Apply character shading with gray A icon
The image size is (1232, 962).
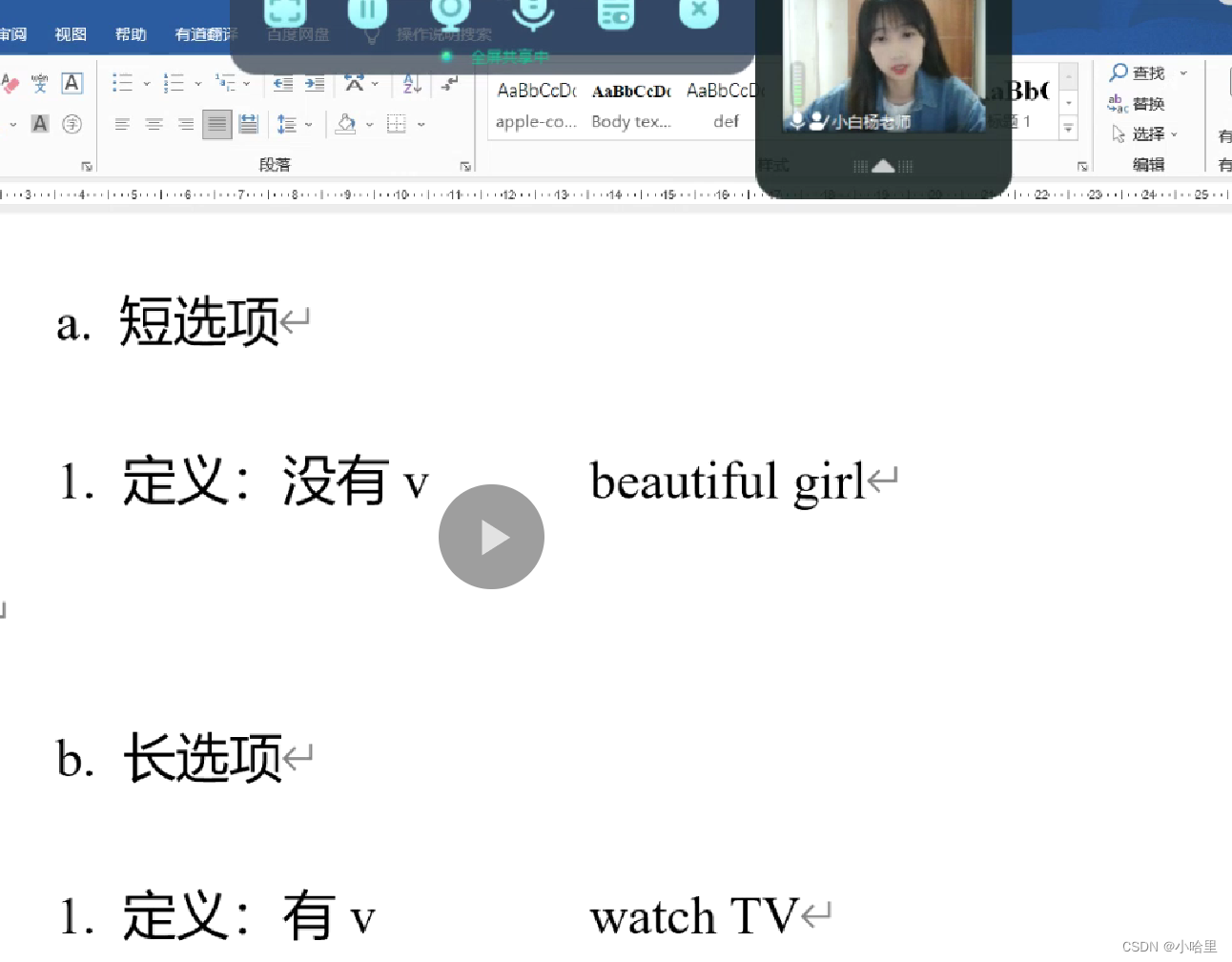click(40, 124)
